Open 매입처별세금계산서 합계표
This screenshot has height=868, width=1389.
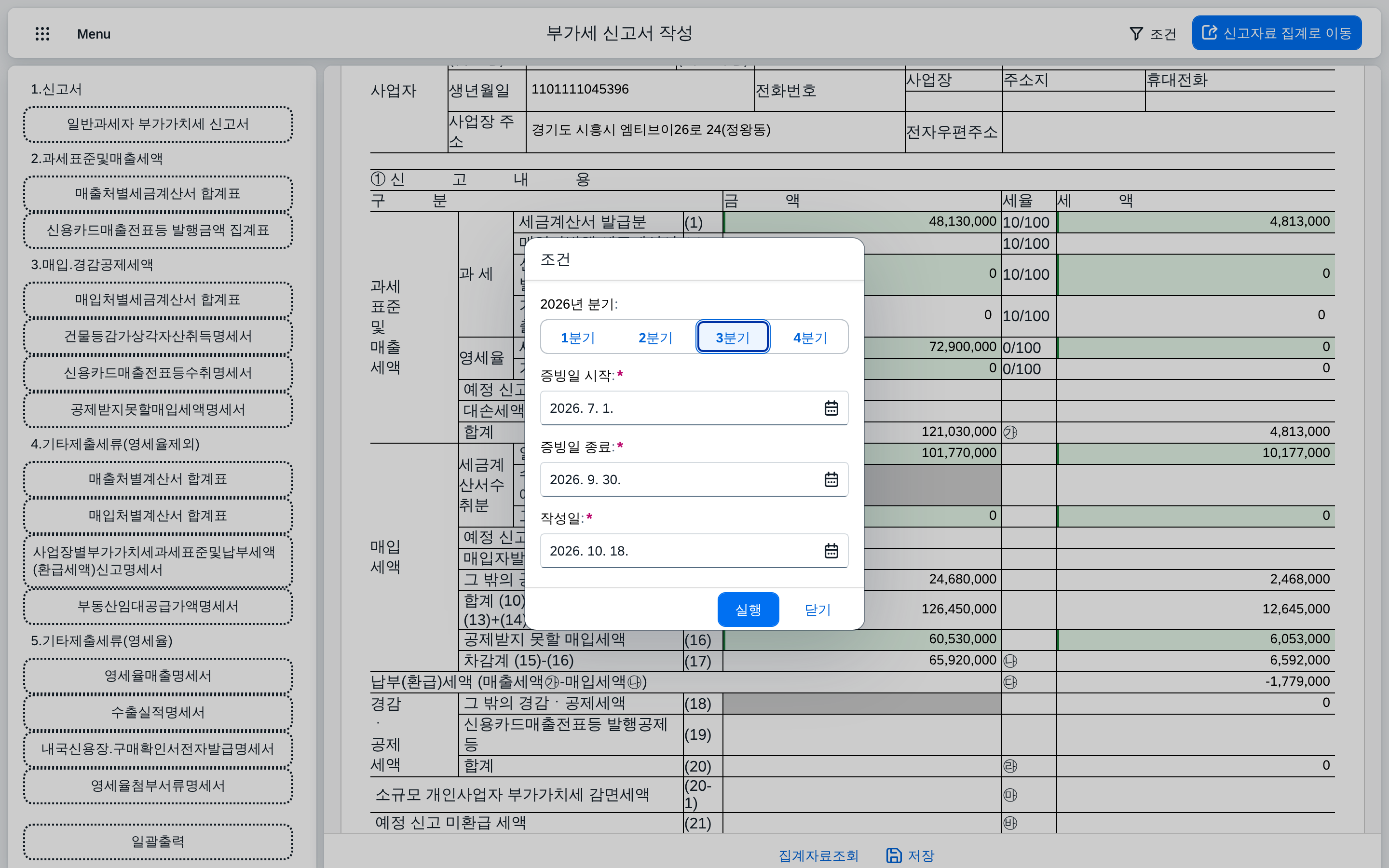(158, 299)
